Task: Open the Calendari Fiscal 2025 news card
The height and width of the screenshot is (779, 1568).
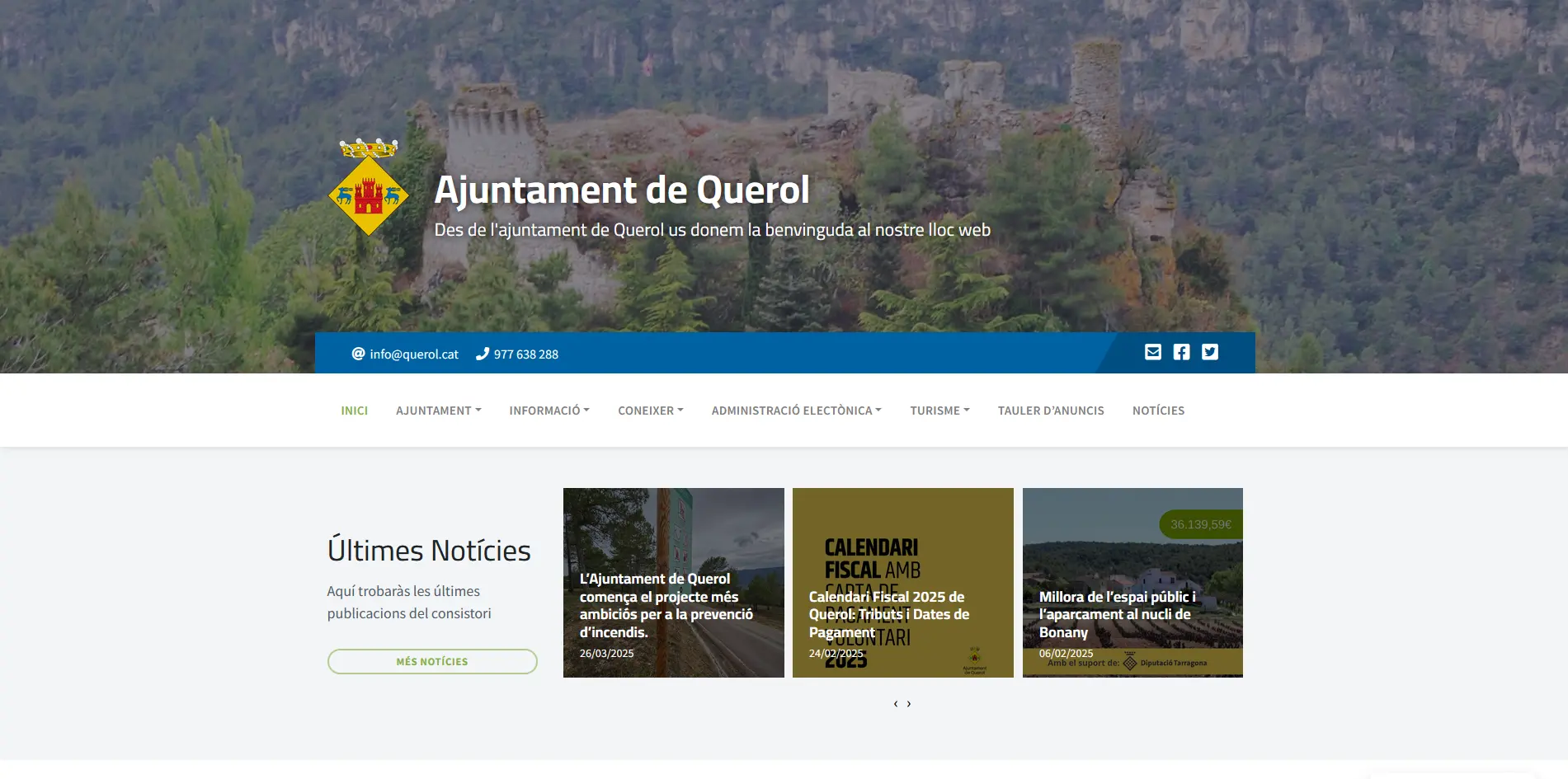Action: 902,583
